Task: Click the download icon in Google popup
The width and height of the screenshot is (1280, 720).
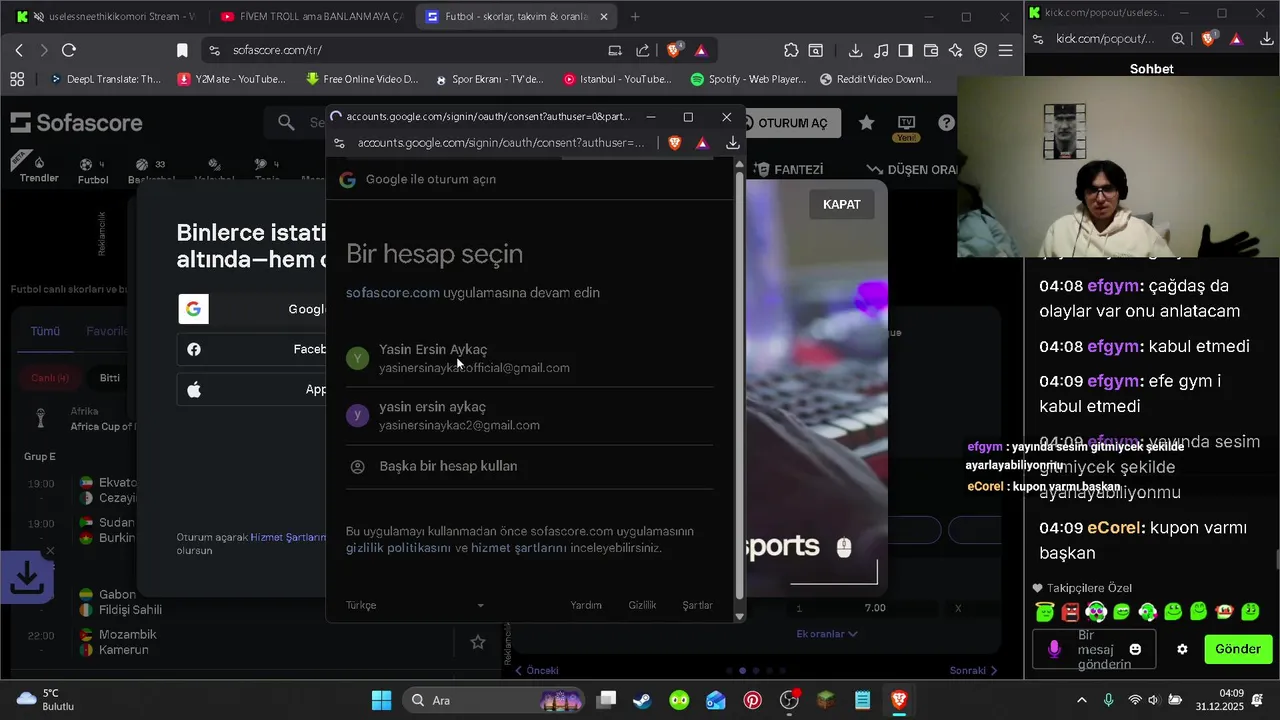Action: point(733,143)
